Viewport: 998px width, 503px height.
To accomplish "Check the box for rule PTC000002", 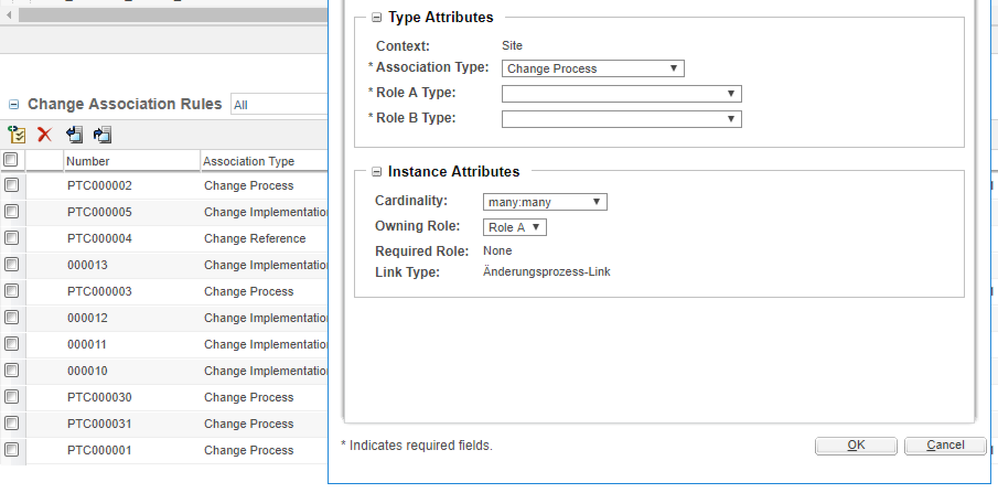I will tap(11, 185).
